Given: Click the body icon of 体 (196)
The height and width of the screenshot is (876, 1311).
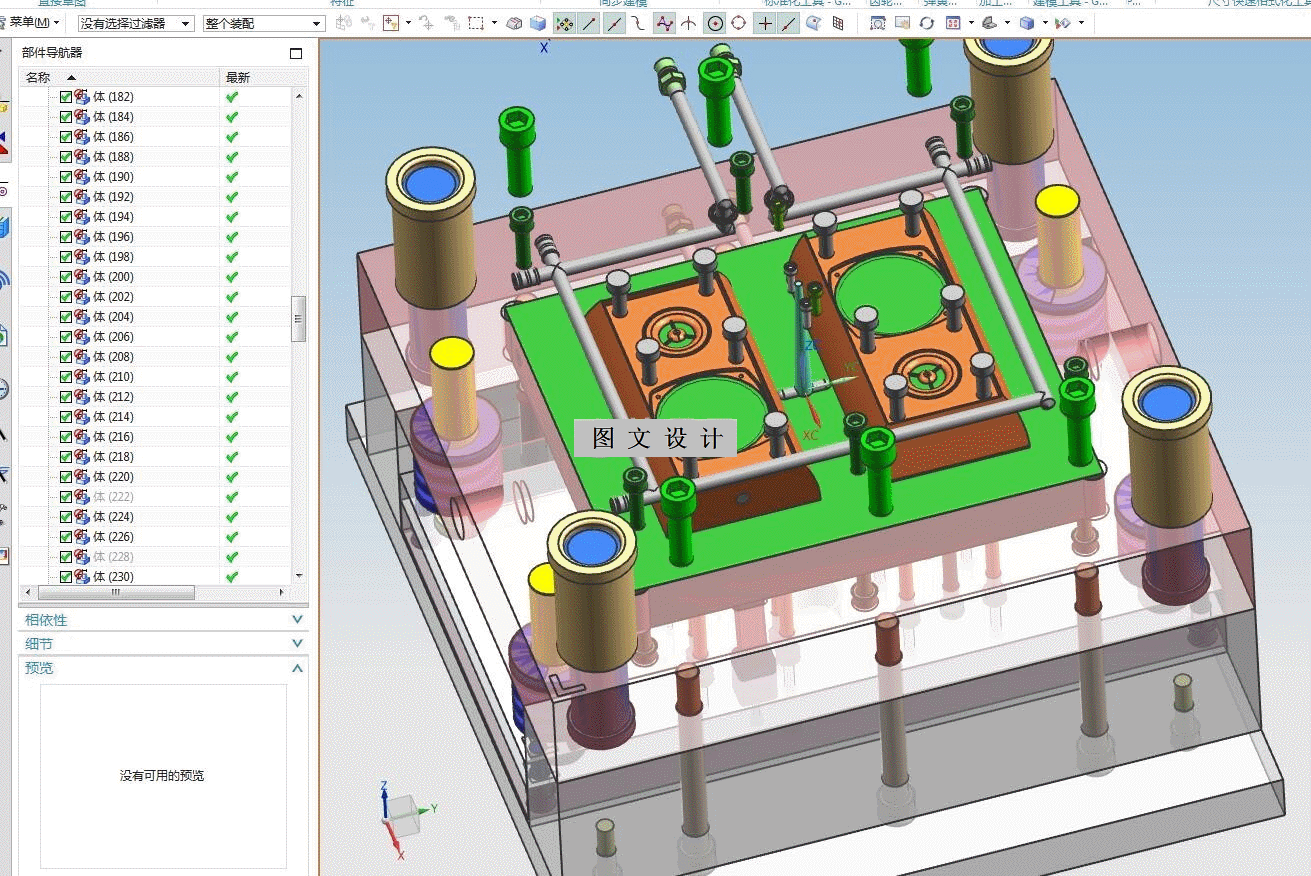Looking at the screenshot, I should (x=82, y=237).
